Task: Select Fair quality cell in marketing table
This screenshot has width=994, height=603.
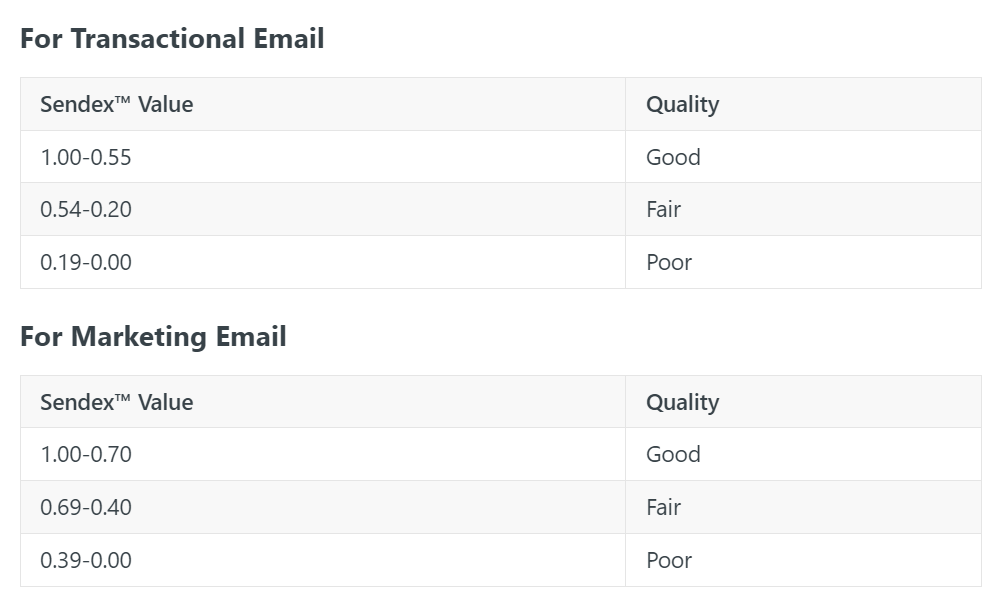Action: coord(803,507)
